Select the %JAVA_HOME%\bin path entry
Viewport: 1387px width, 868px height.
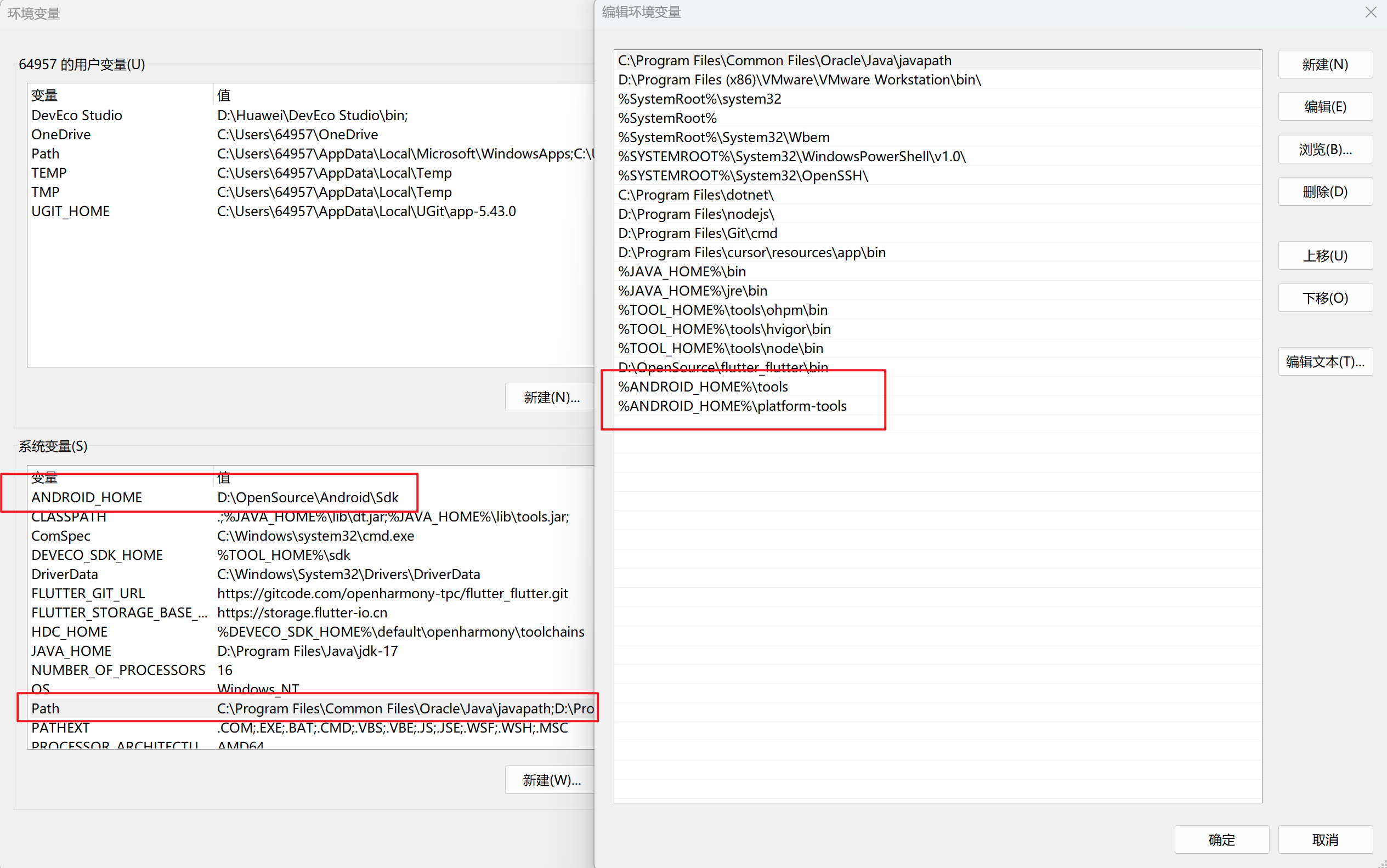(x=682, y=271)
